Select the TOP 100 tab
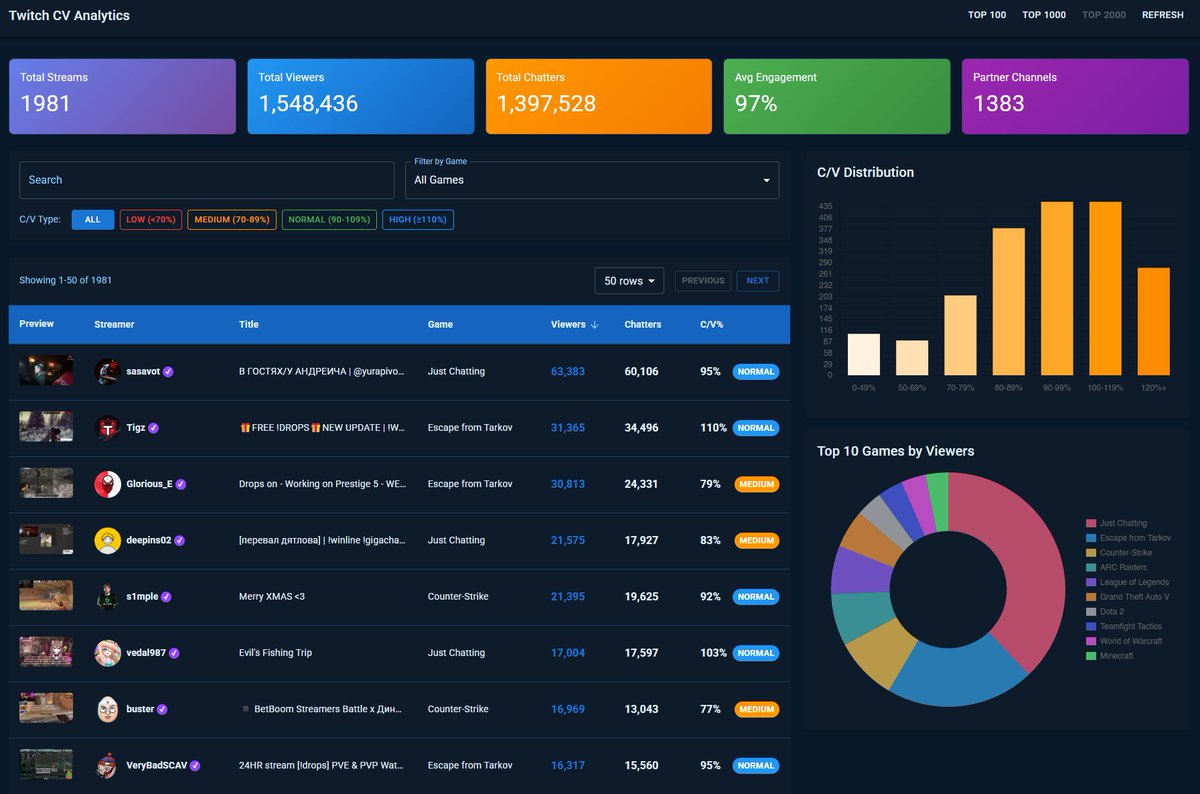 tap(988, 15)
